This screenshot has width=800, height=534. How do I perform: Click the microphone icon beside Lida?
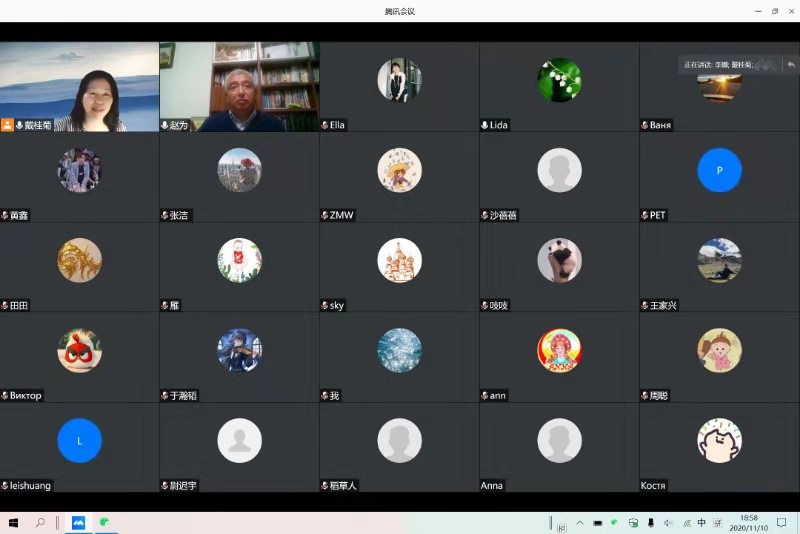[485, 125]
